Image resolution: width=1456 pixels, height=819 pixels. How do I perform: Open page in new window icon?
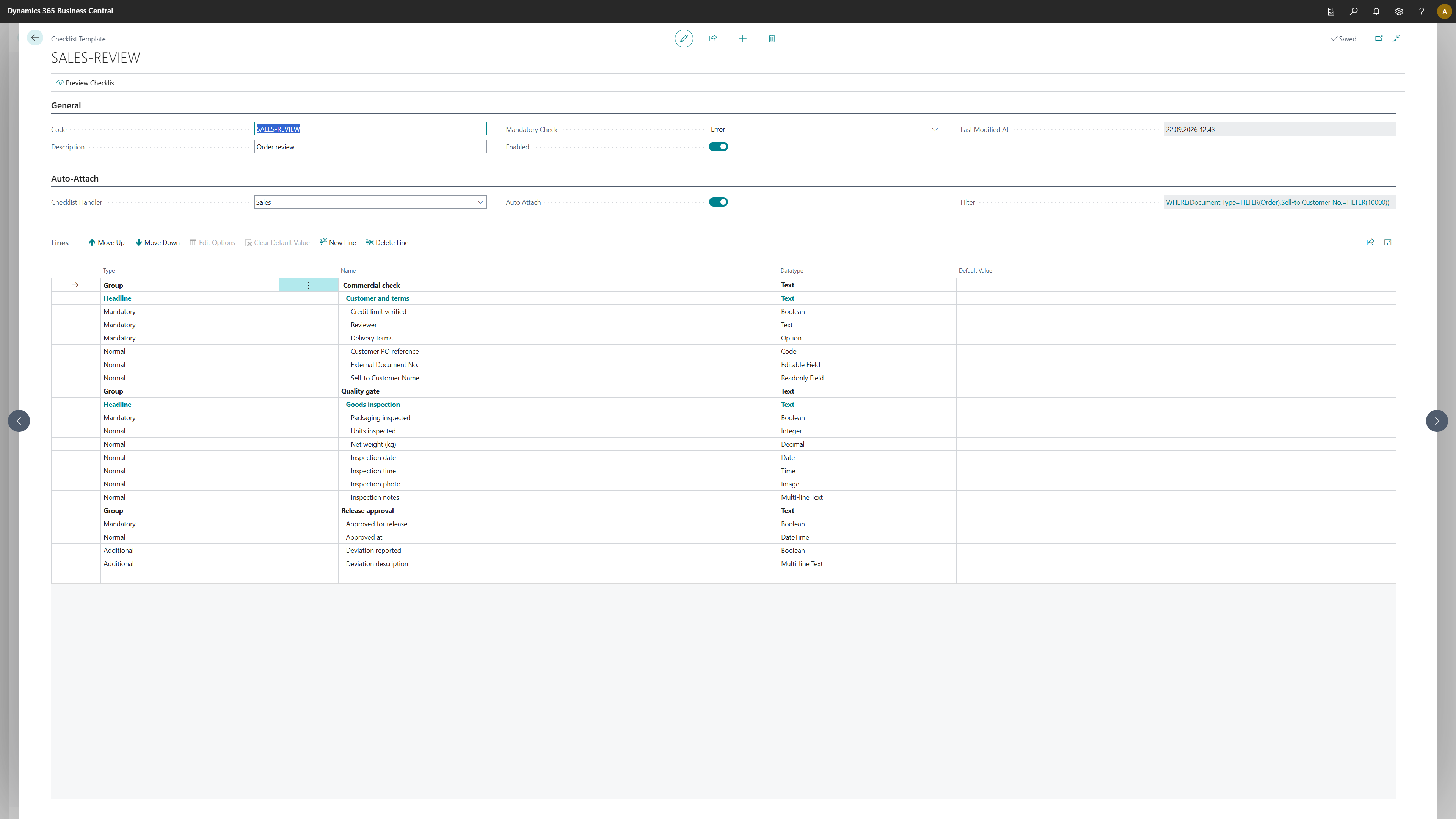(1379, 38)
